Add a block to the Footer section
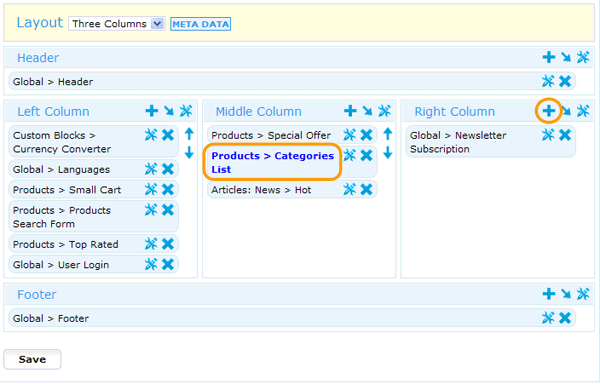The image size is (600, 384). pyautogui.click(x=549, y=294)
